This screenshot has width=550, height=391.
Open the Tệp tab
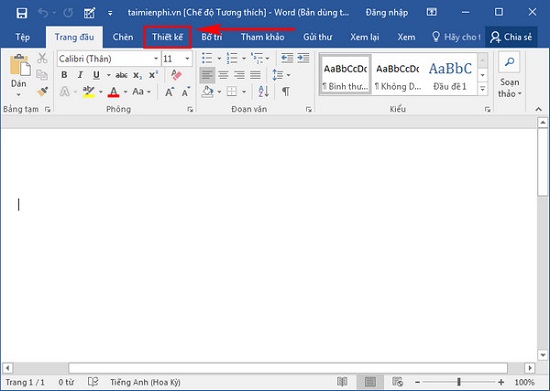point(22,37)
